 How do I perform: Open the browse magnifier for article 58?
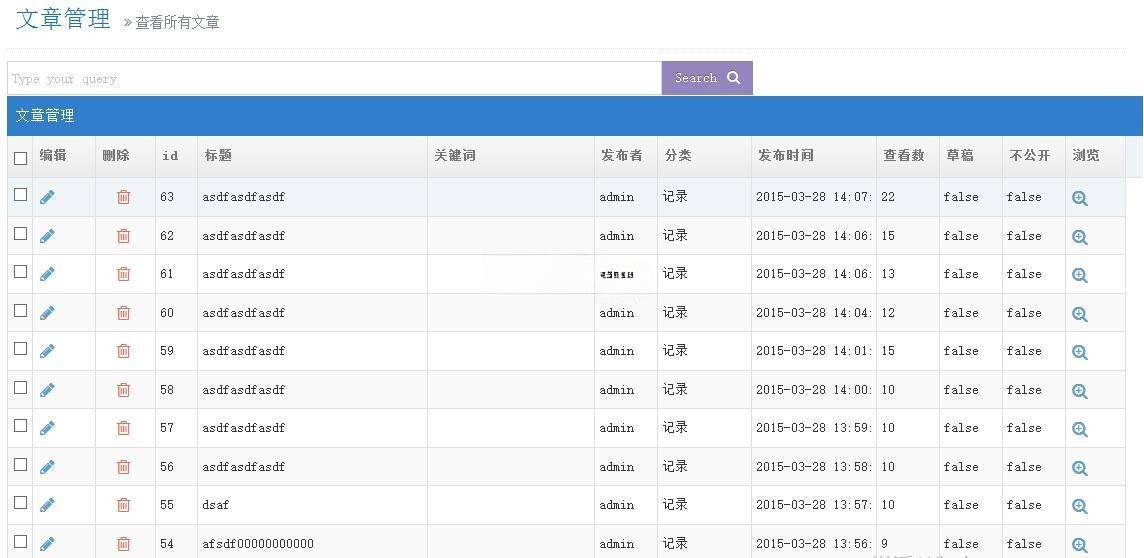click(1079, 391)
